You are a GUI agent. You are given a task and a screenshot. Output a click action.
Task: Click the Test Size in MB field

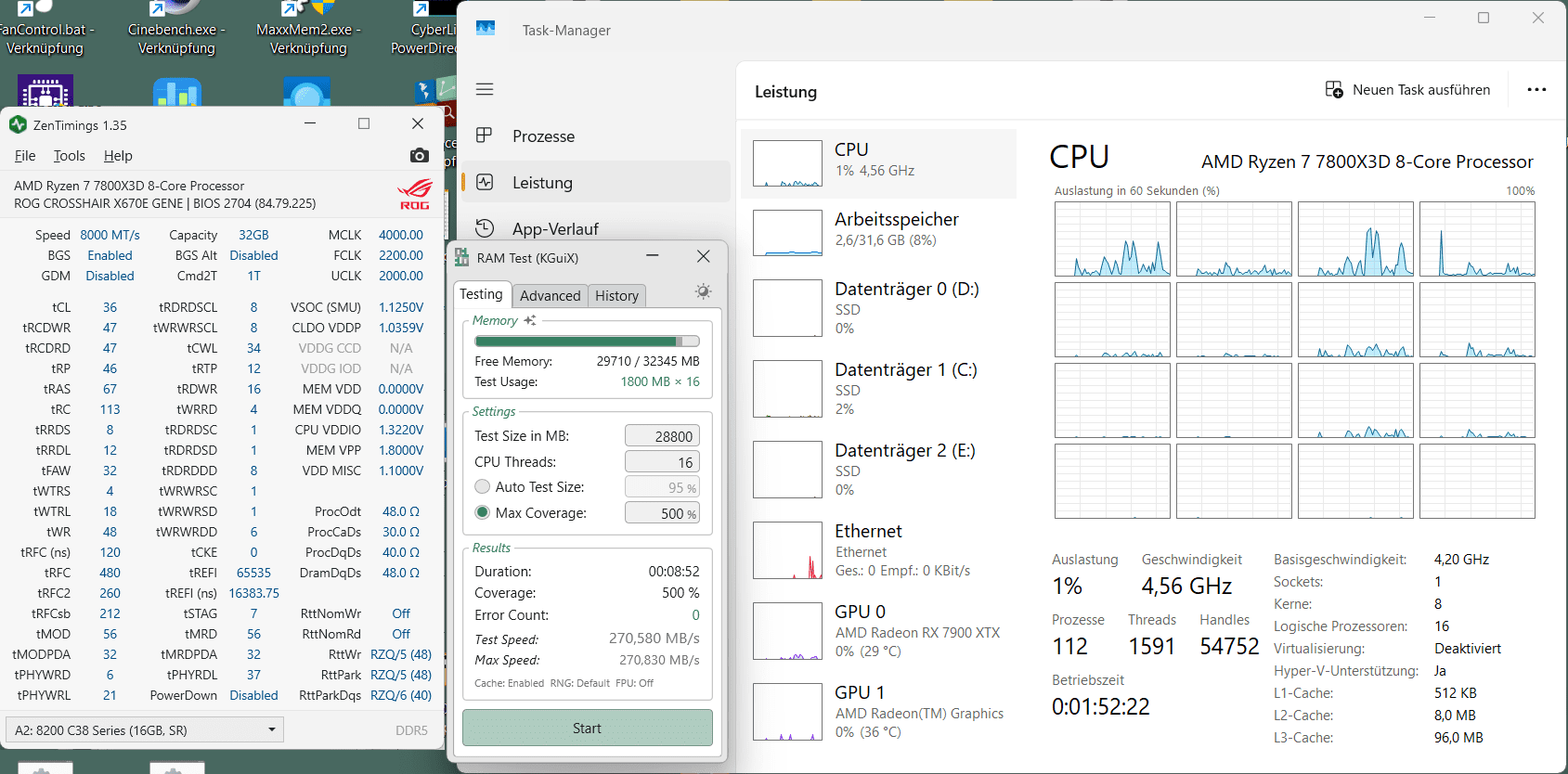click(x=662, y=436)
